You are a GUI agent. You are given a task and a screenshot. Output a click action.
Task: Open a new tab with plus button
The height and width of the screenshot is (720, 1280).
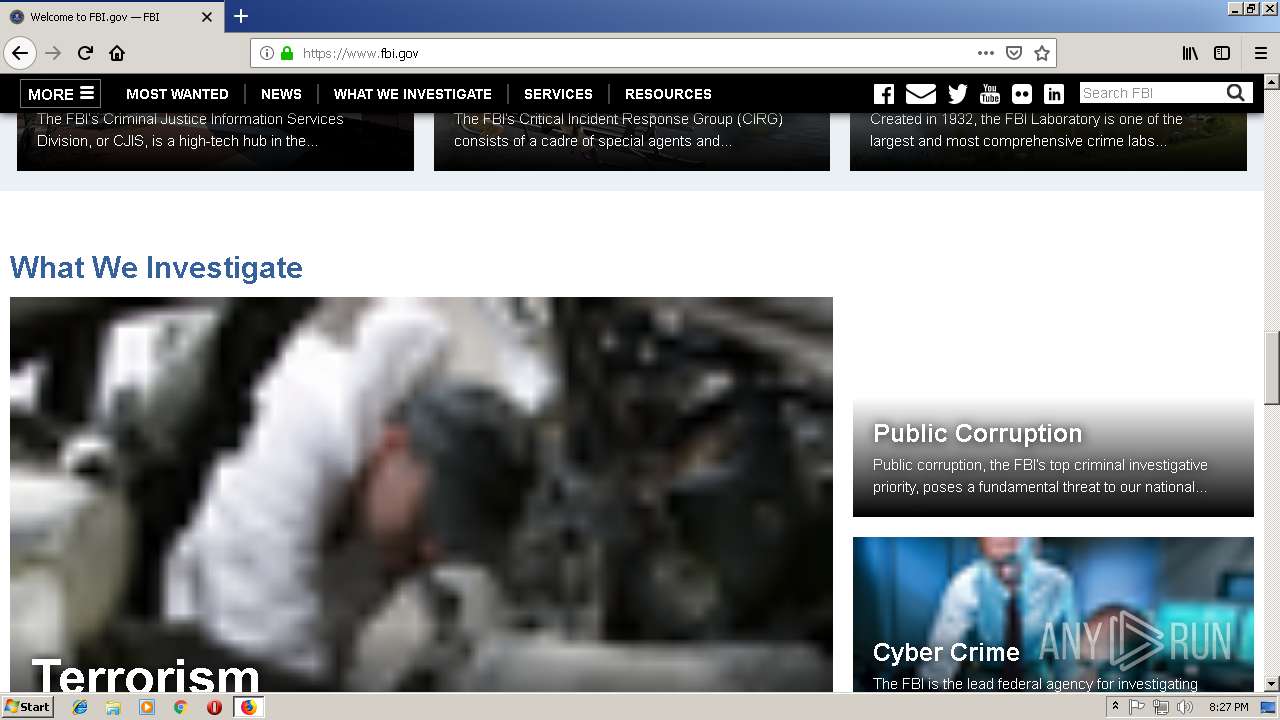point(241,16)
